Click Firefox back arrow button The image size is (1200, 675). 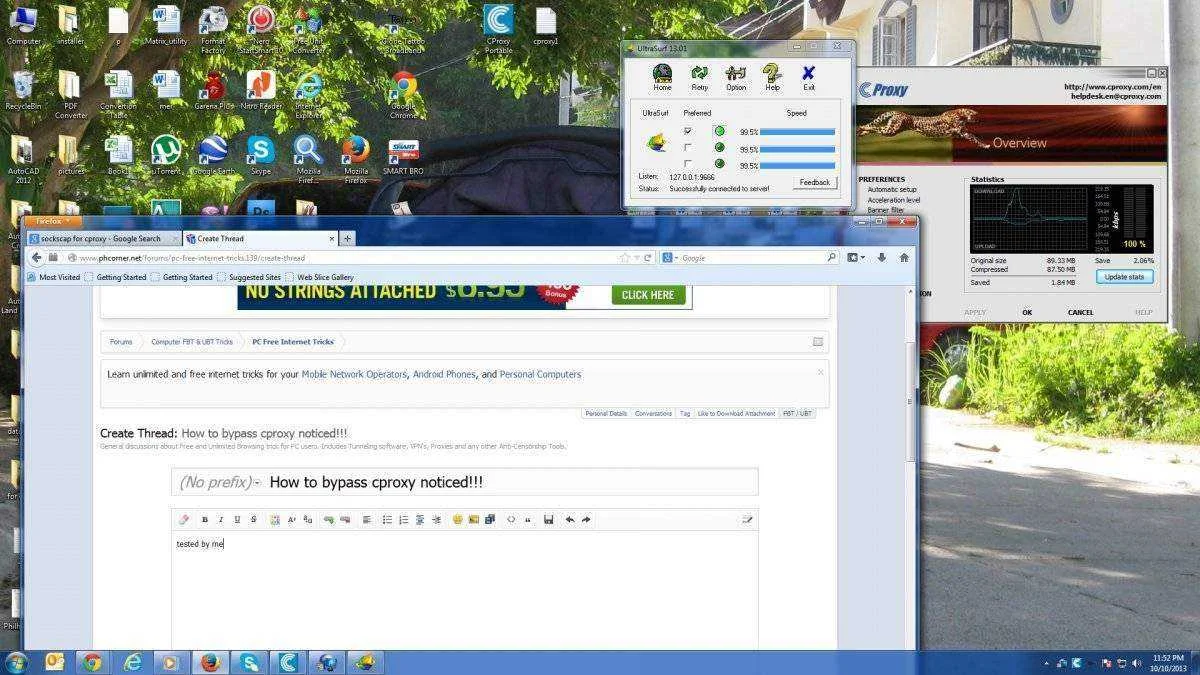[x=37, y=258]
